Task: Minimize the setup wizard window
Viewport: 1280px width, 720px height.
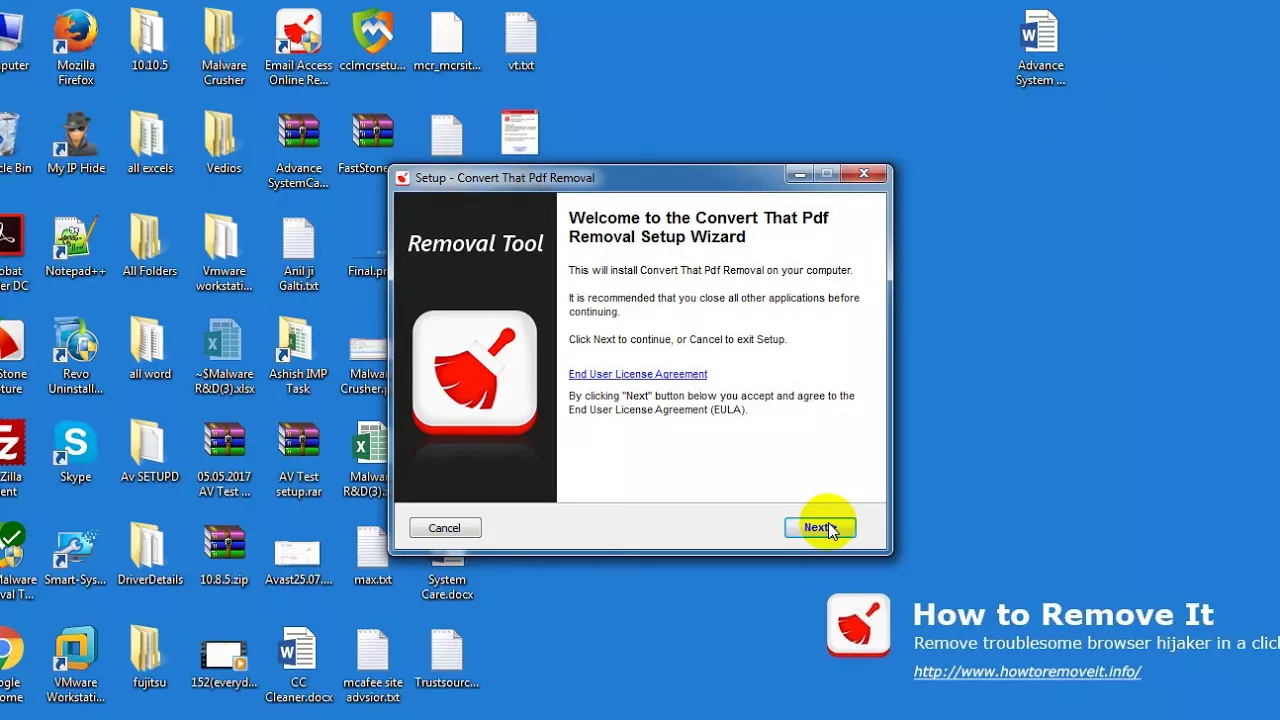Action: tap(799, 174)
